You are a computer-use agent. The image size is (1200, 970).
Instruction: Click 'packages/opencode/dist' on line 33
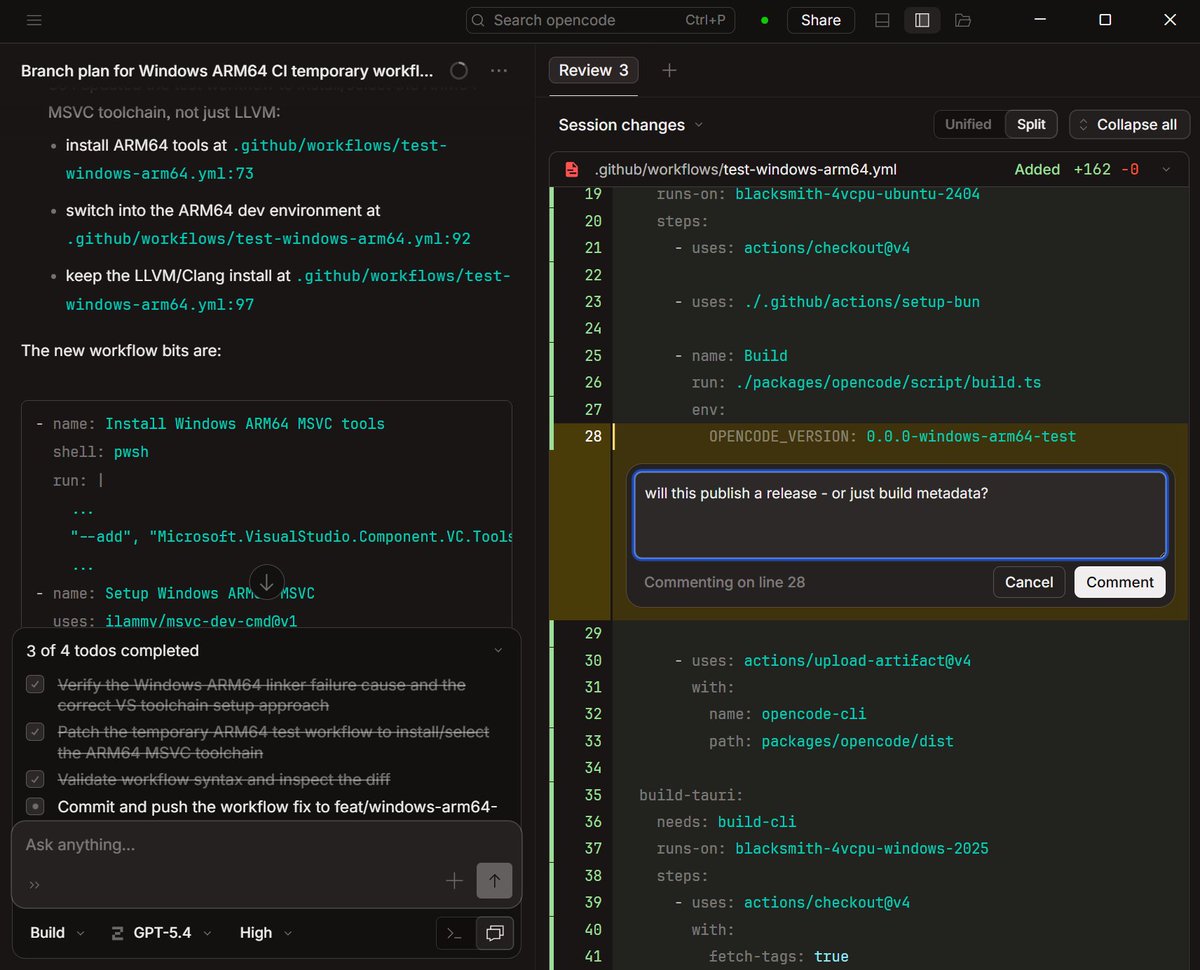(x=857, y=742)
